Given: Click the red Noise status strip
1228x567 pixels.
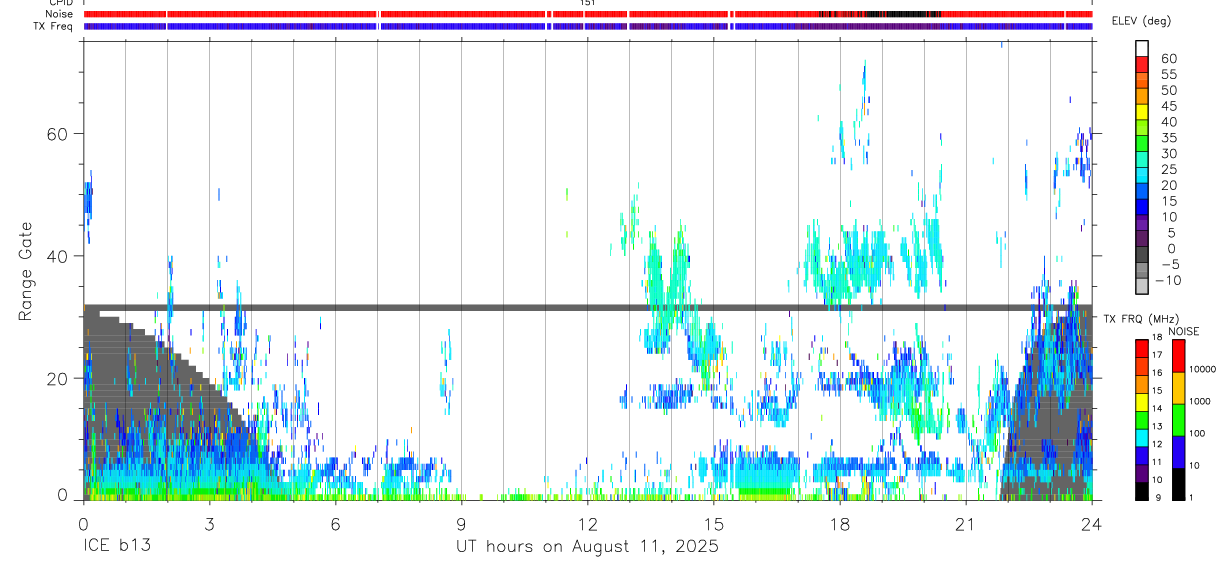Looking at the screenshot, I should point(588,14).
